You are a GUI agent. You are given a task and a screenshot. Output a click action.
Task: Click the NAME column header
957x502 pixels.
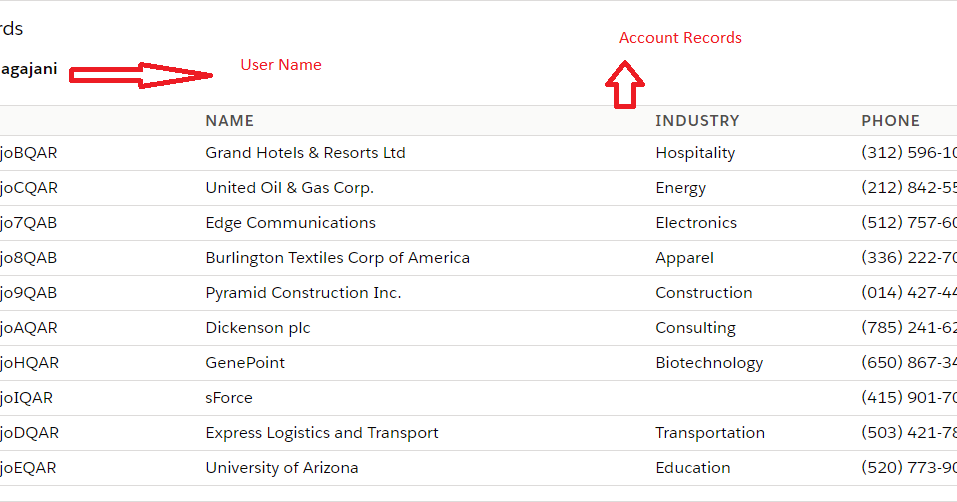click(229, 121)
